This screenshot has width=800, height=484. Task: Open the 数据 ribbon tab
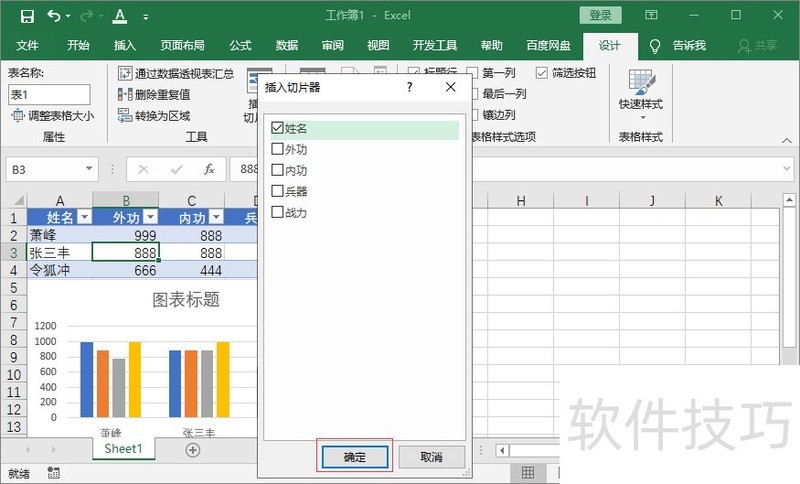point(287,45)
